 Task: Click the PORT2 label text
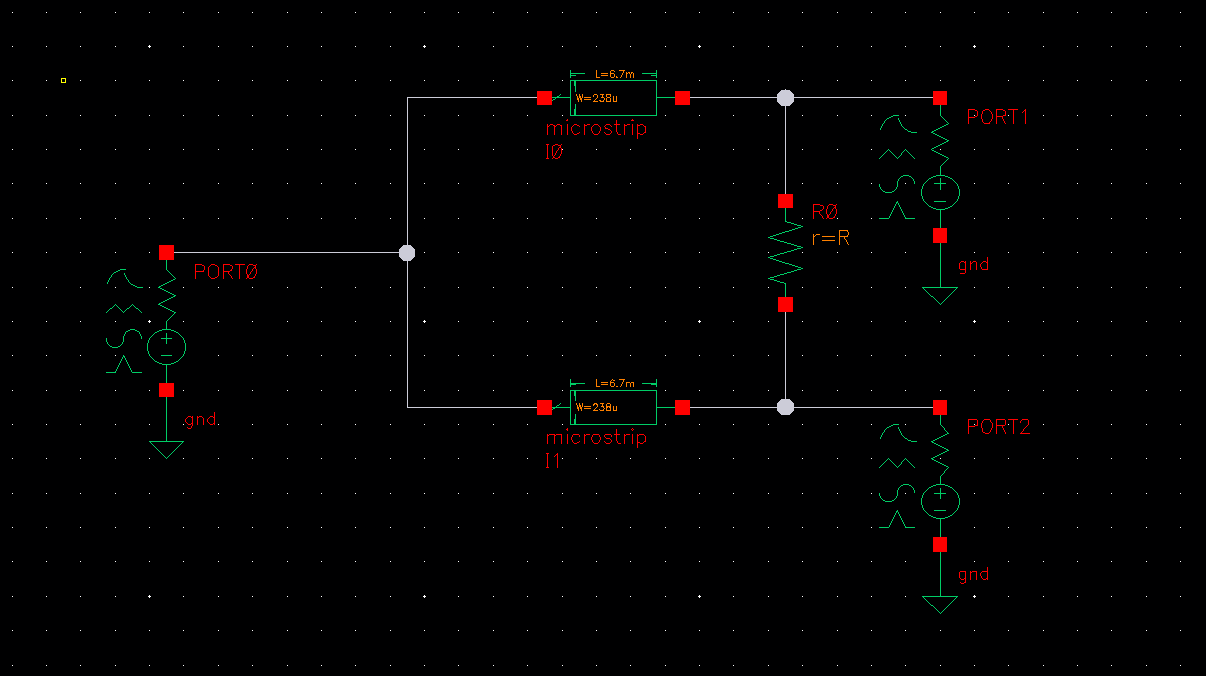[x=998, y=427]
